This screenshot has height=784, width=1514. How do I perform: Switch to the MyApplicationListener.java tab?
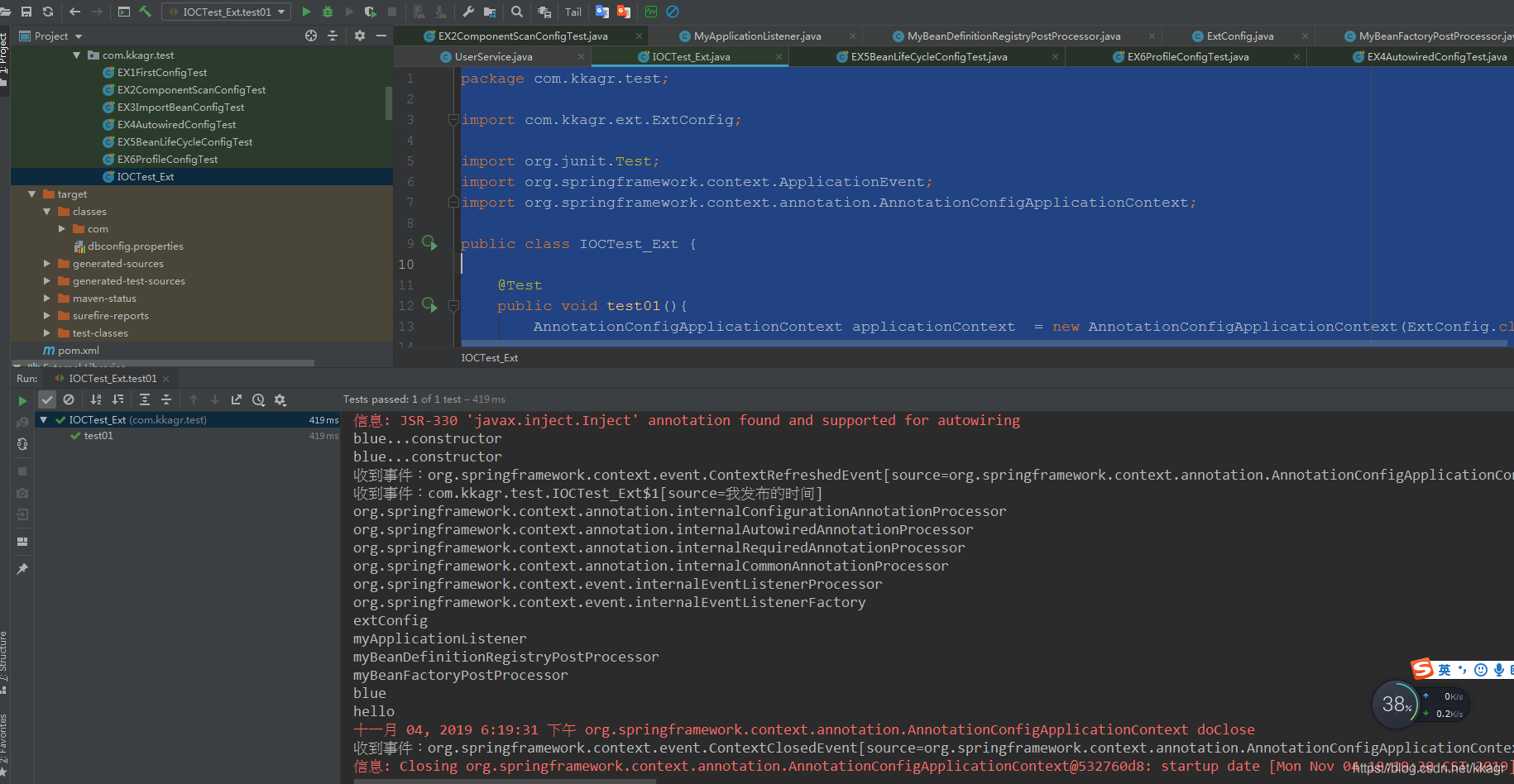tap(757, 36)
